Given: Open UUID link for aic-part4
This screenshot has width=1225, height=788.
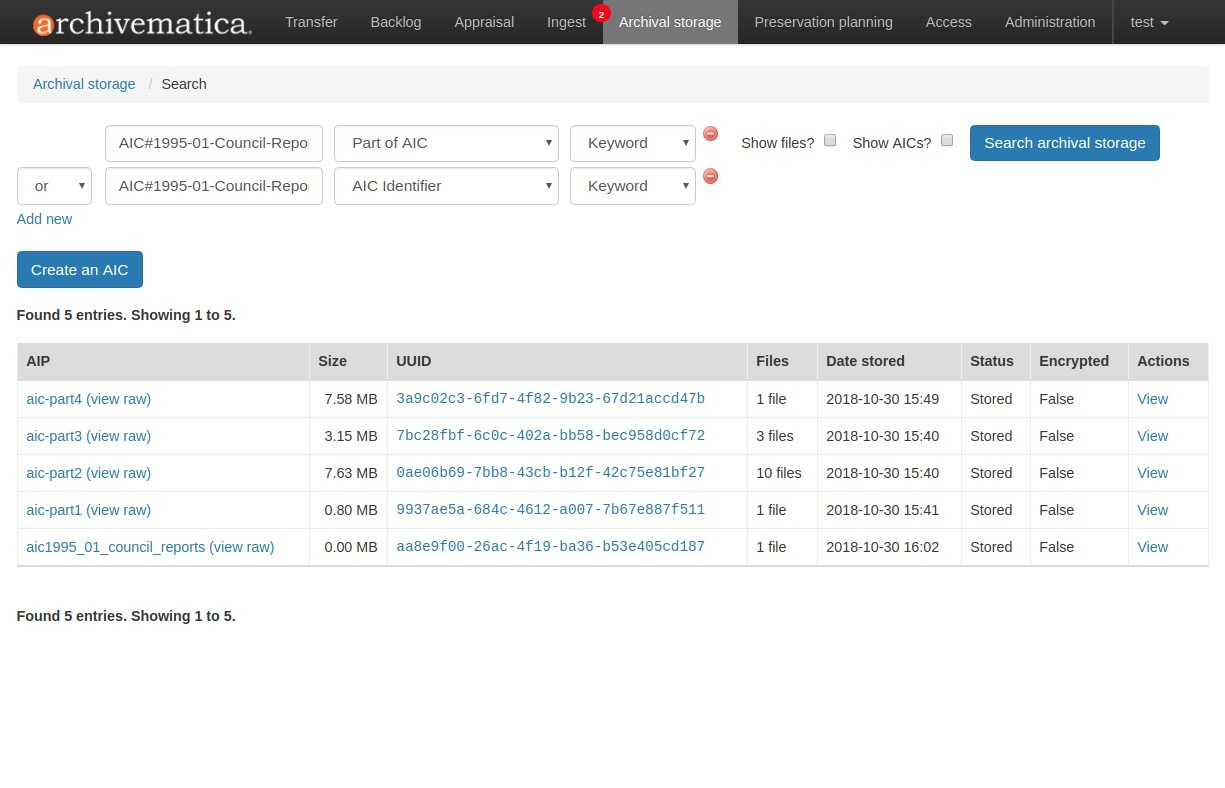Looking at the screenshot, I should coord(550,399).
